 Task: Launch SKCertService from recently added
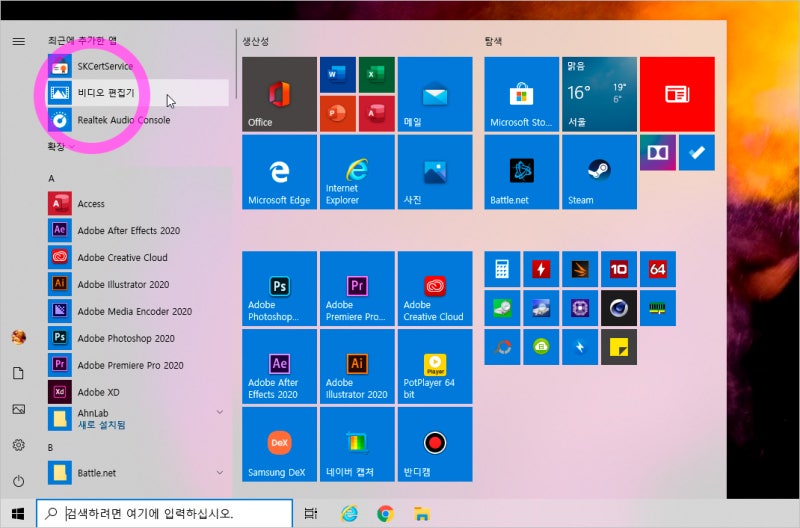[138, 66]
